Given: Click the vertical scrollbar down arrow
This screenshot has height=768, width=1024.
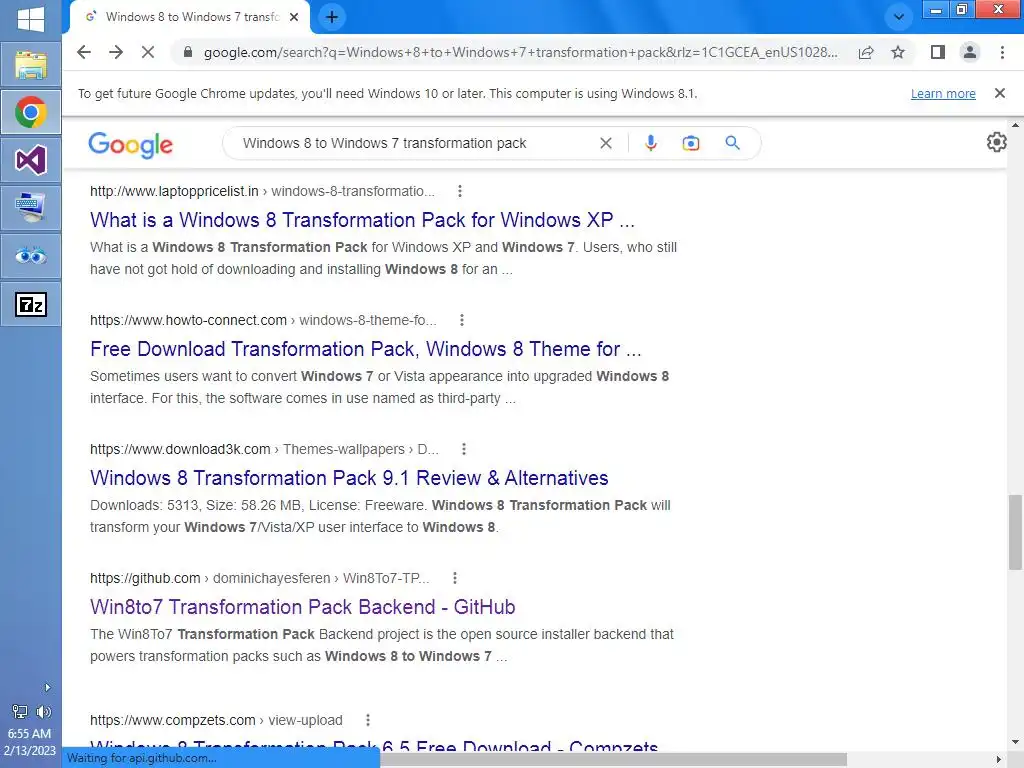Looking at the screenshot, I should click(x=1015, y=743).
